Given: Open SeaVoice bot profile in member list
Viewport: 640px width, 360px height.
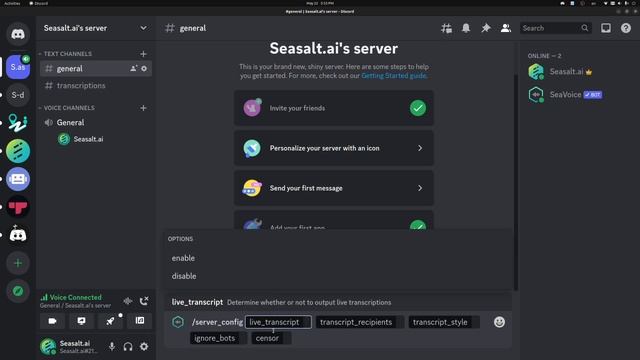Looking at the screenshot, I should click(x=578, y=95).
